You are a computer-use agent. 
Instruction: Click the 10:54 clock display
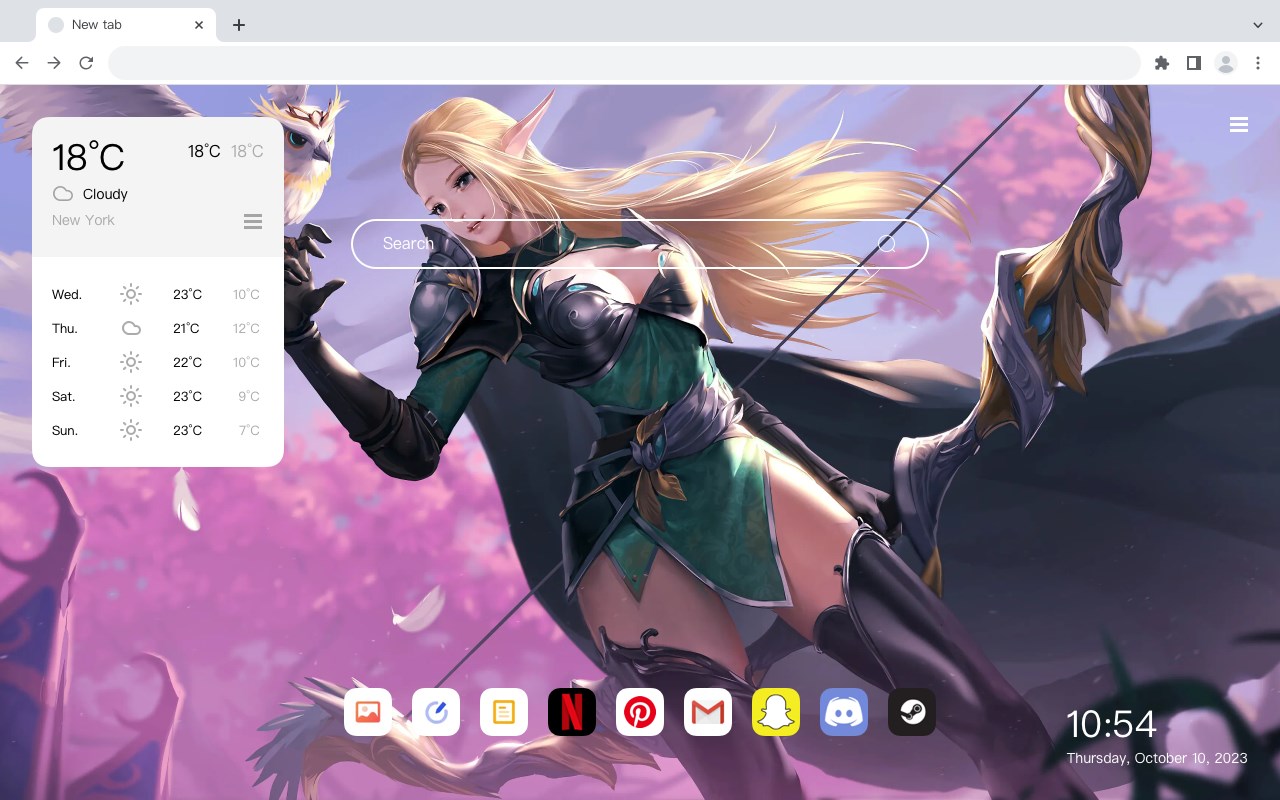tap(1111, 724)
